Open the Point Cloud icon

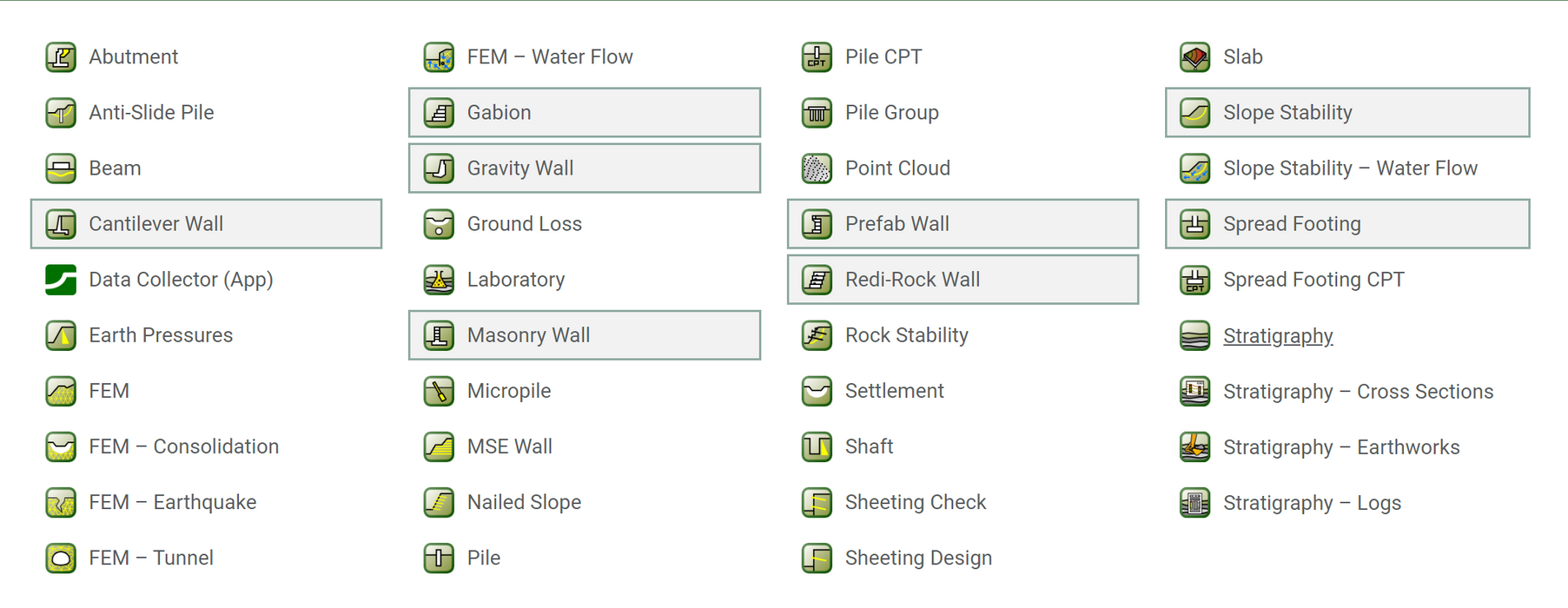point(817,169)
